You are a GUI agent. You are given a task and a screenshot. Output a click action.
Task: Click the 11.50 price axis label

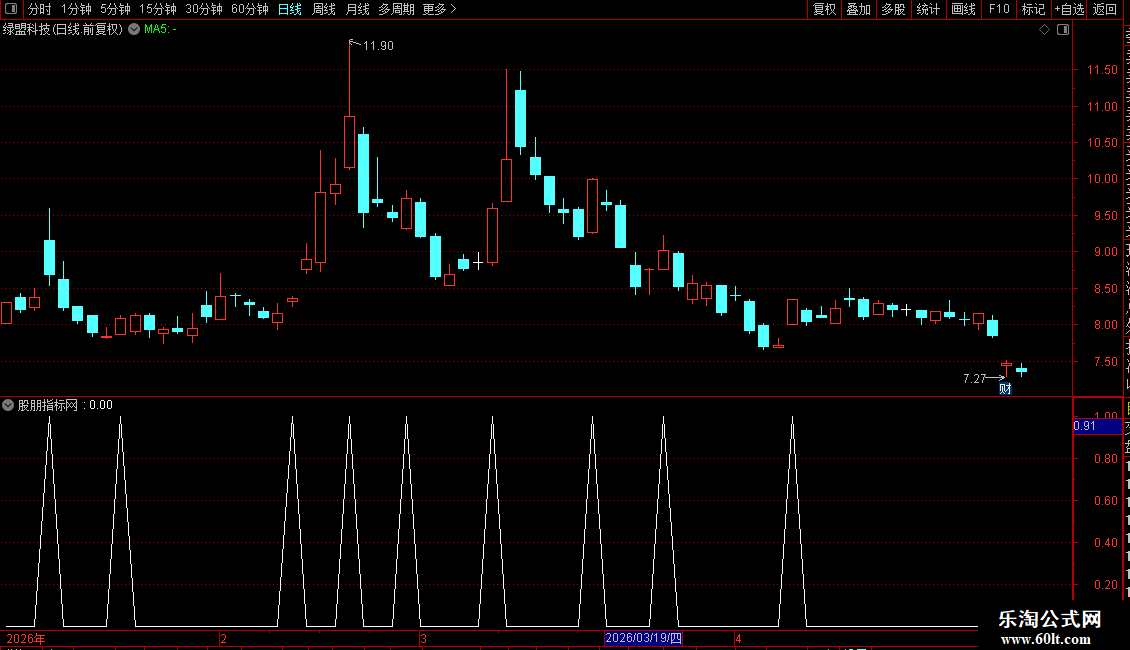point(1102,70)
